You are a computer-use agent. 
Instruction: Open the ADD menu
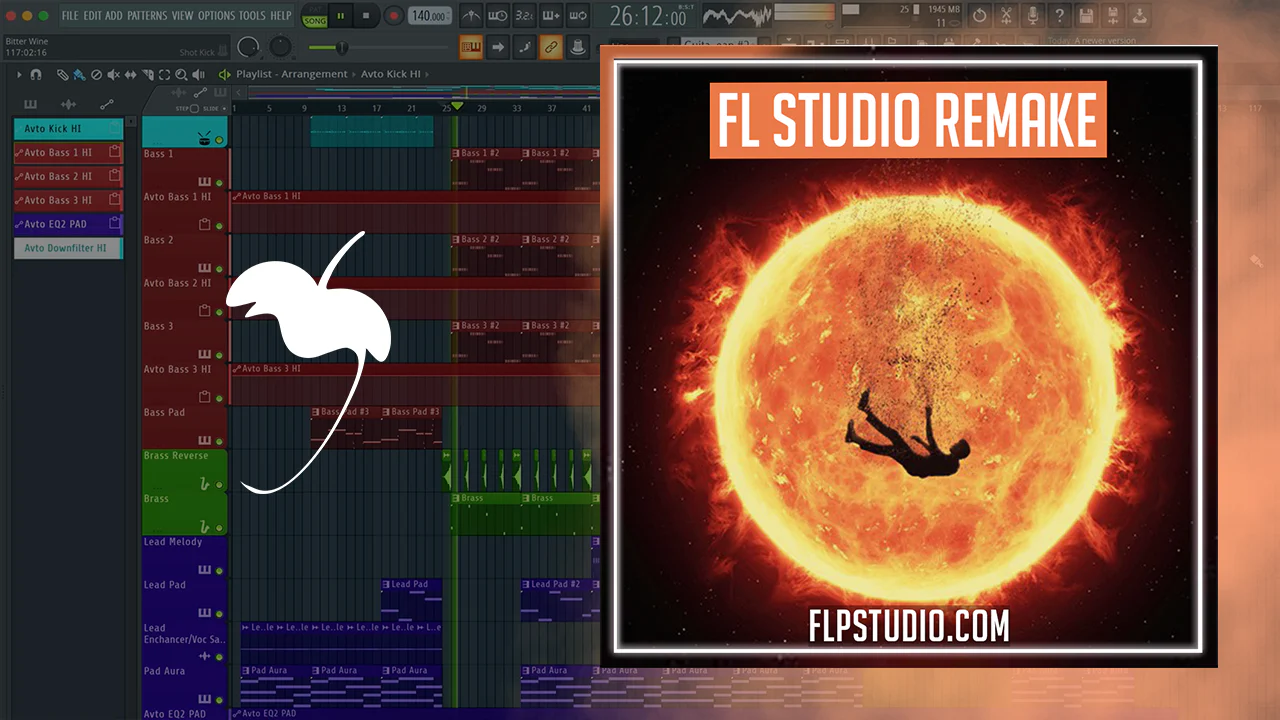point(114,16)
